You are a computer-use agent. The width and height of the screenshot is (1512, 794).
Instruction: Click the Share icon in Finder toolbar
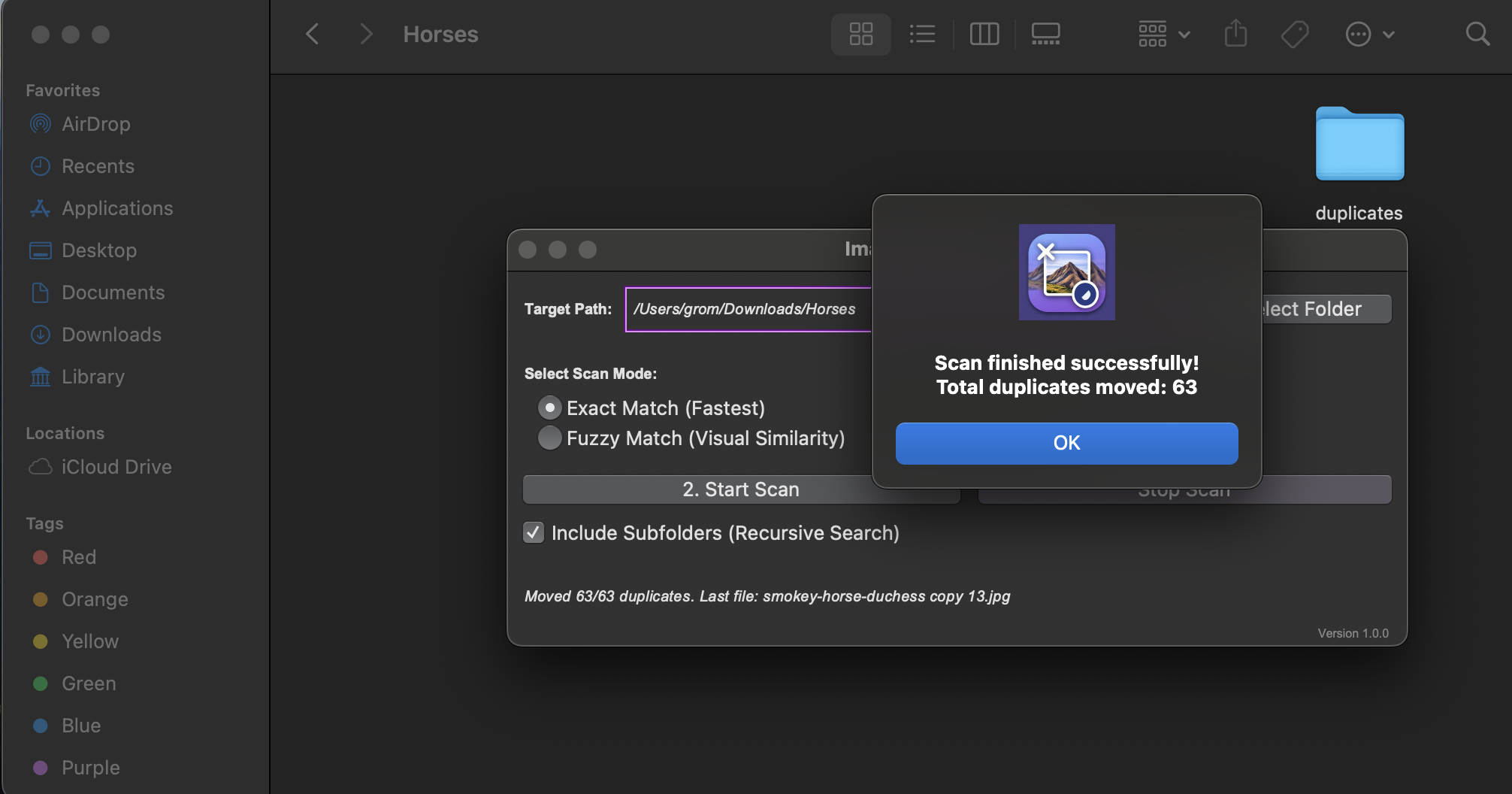coord(1235,34)
